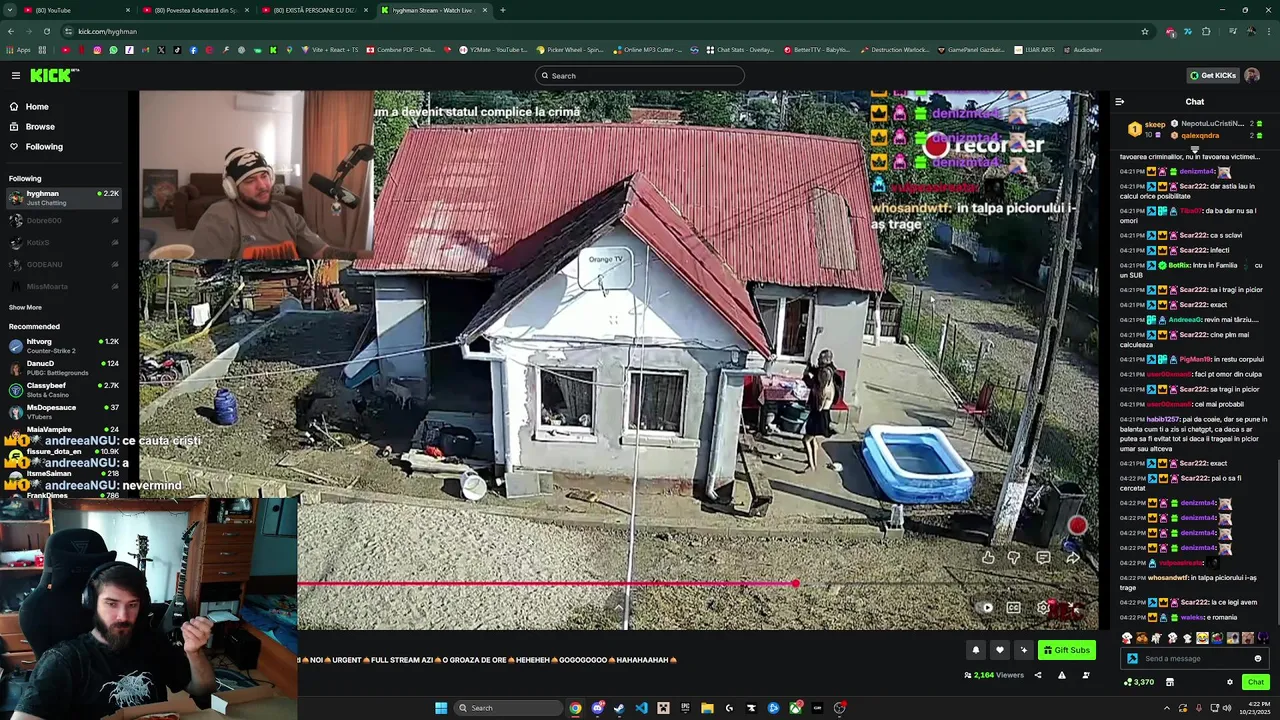Viewport: 1280px width, 720px height.
Task: Click the Kick logo
Action: 54,75
